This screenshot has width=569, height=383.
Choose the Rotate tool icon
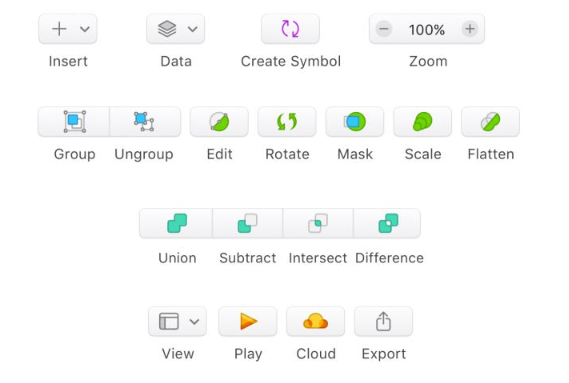pos(287,122)
